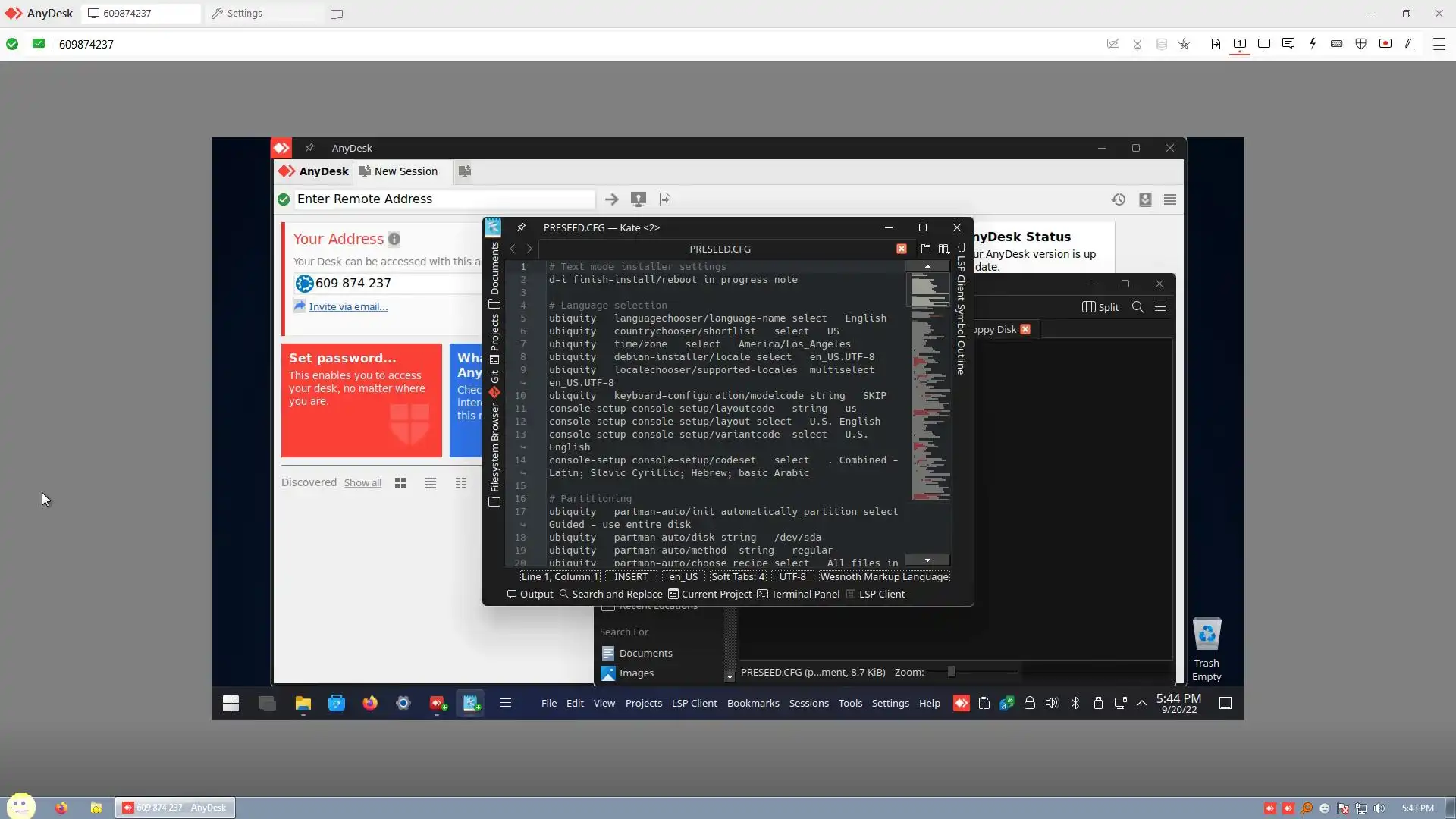The width and height of the screenshot is (1456, 819).
Task: Click the file transfer icon in toolbar
Action: (x=1216, y=44)
